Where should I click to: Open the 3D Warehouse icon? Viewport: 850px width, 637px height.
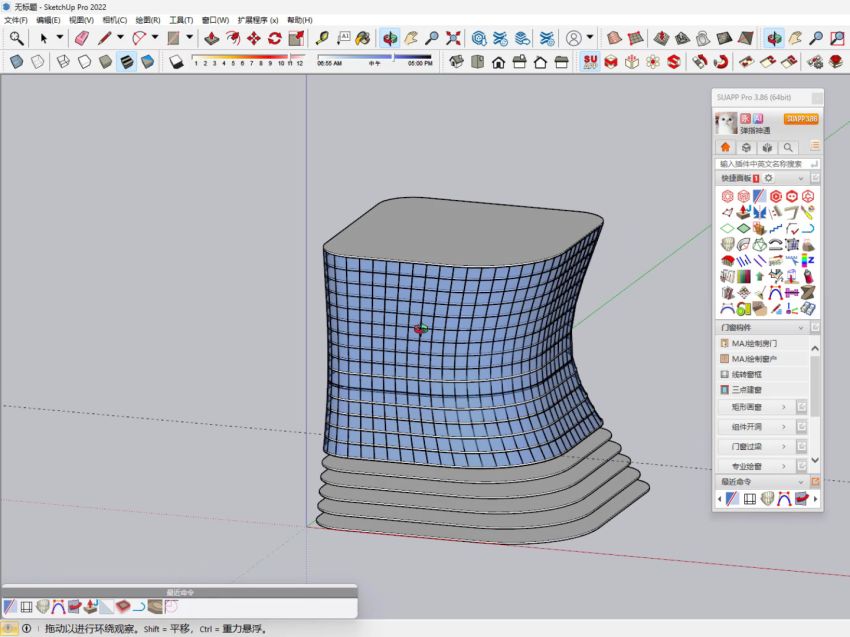pyautogui.click(x=479, y=38)
